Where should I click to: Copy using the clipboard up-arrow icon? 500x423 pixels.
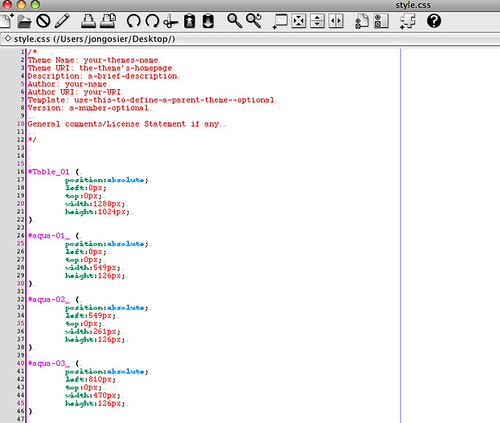[x=189, y=21]
